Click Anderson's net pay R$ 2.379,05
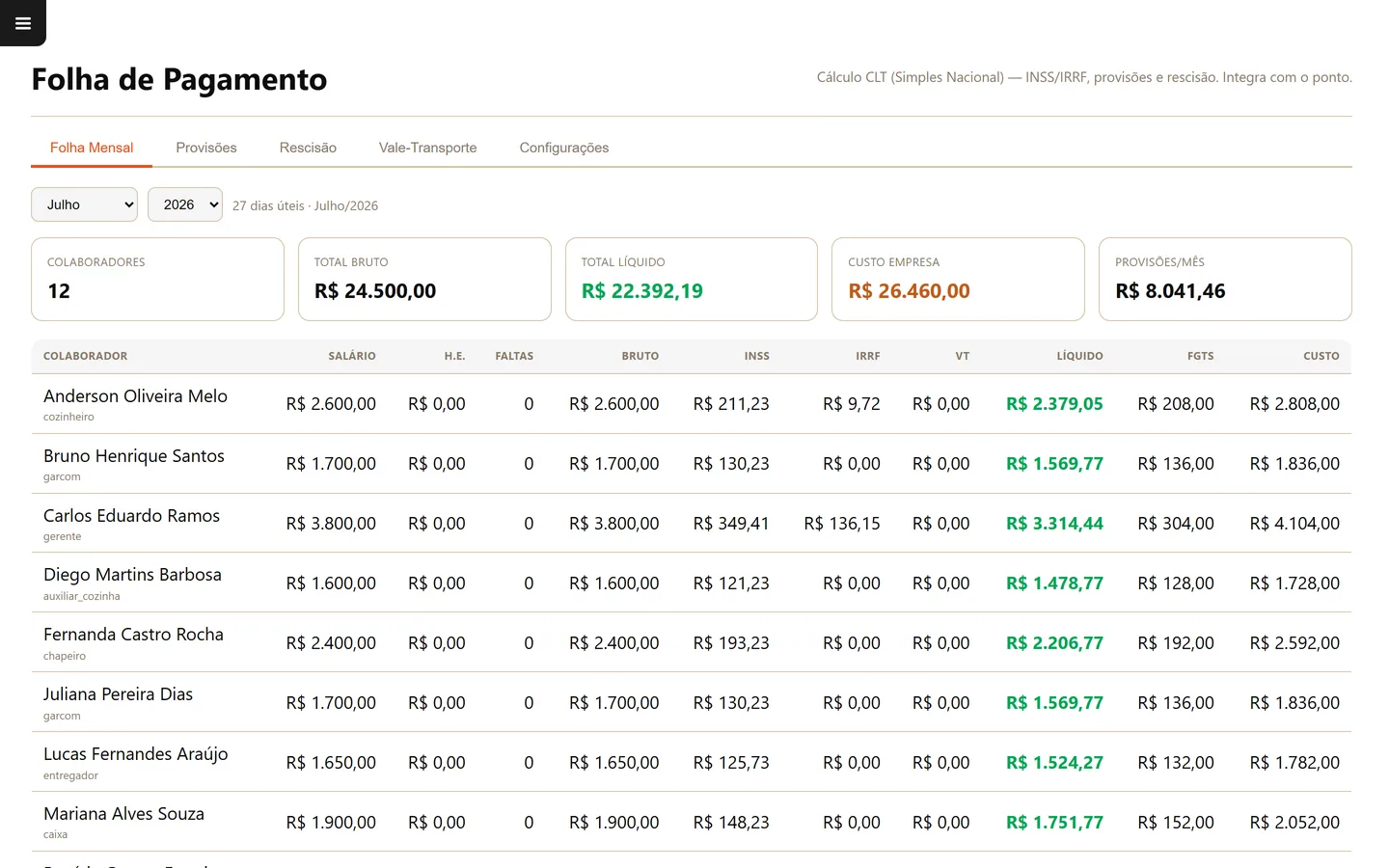 click(x=1054, y=404)
